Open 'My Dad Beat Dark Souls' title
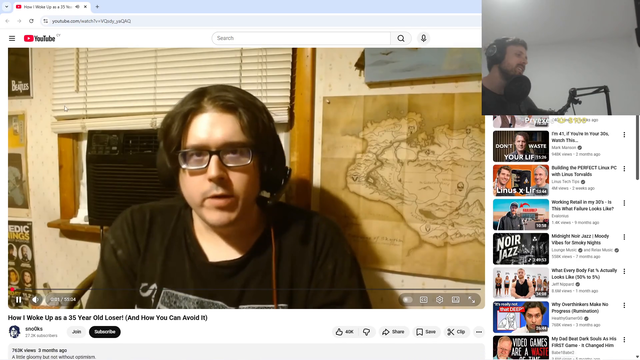The width and height of the screenshot is (640, 360). pyautogui.click(x=584, y=342)
